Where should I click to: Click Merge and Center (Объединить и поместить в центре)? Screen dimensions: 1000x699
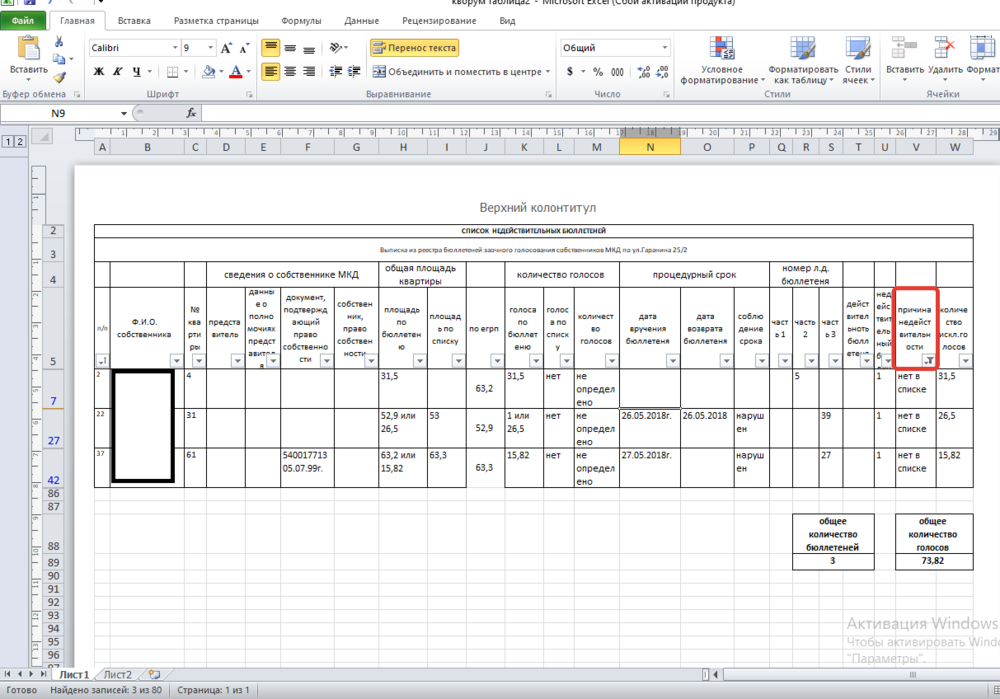(461, 72)
